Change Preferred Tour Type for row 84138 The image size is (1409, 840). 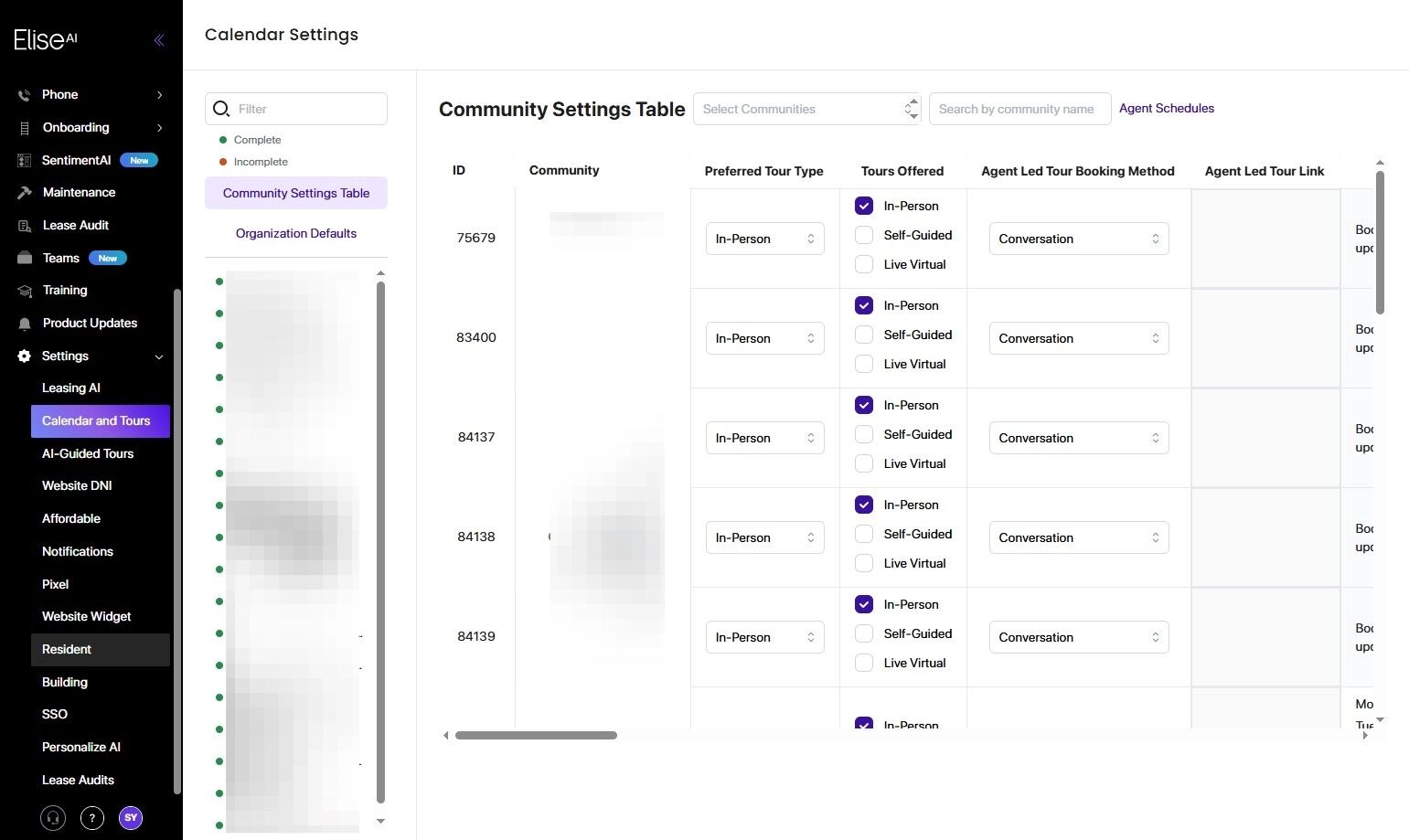(x=764, y=537)
